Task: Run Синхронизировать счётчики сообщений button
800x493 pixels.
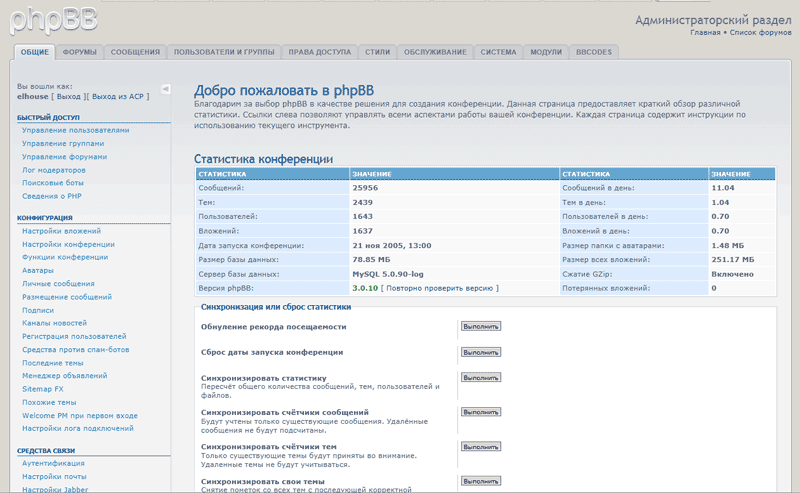Action: pyautogui.click(x=481, y=412)
